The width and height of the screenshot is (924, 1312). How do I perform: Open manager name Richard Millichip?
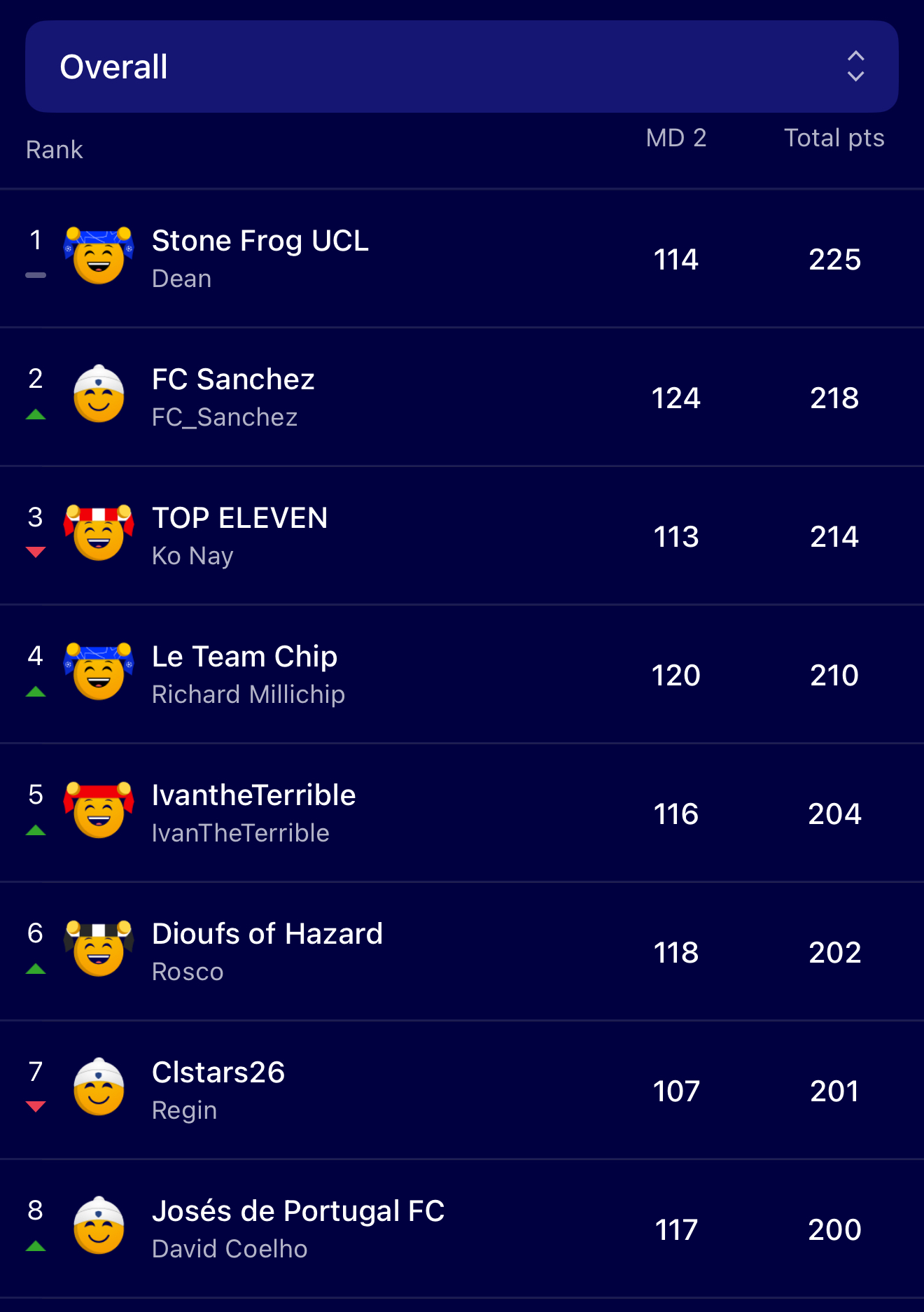tap(248, 695)
